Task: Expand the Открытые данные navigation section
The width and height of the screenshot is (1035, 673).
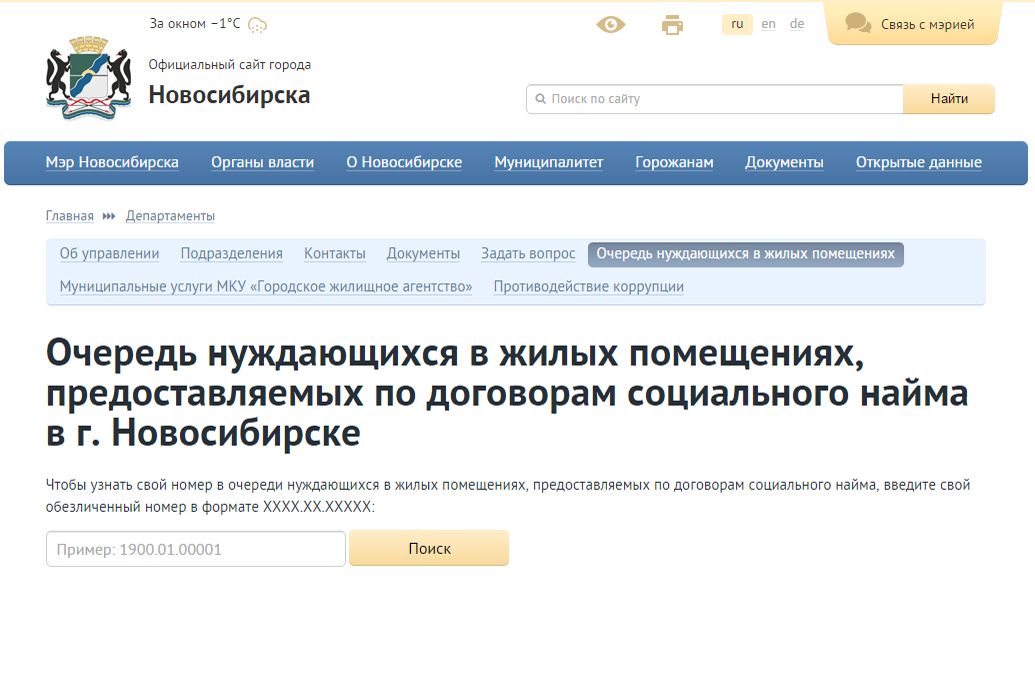Action: (x=918, y=162)
